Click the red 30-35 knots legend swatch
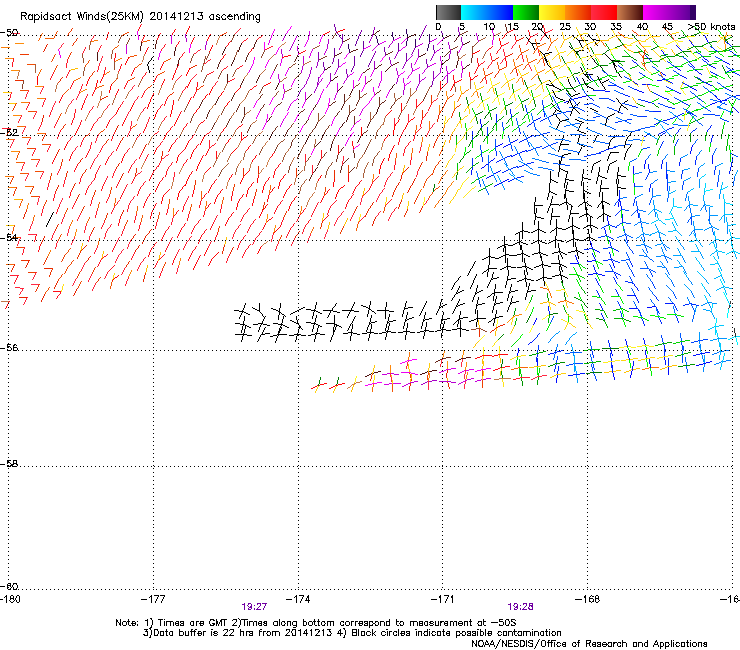Screen dimensions: 740x650 pyautogui.click(x=604, y=12)
